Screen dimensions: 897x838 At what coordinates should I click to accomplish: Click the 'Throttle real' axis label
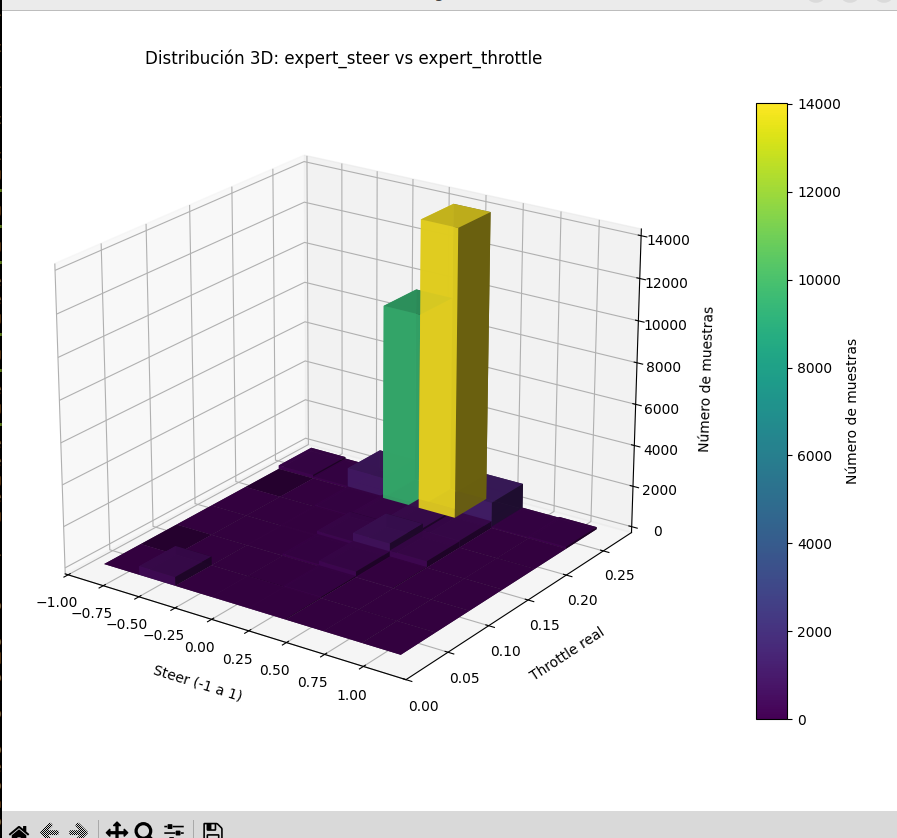[566, 653]
